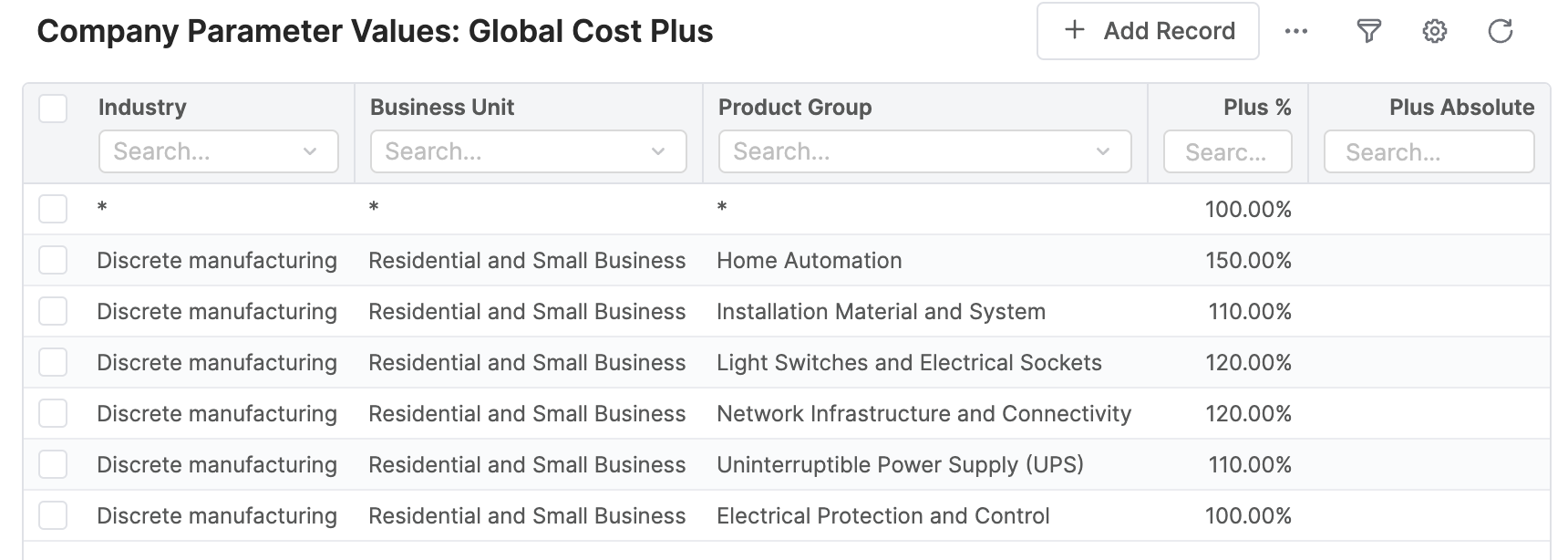Viewport: 1568px width, 560px height.
Task: Click the Plus Absolute column header
Action: tap(1461, 108)
